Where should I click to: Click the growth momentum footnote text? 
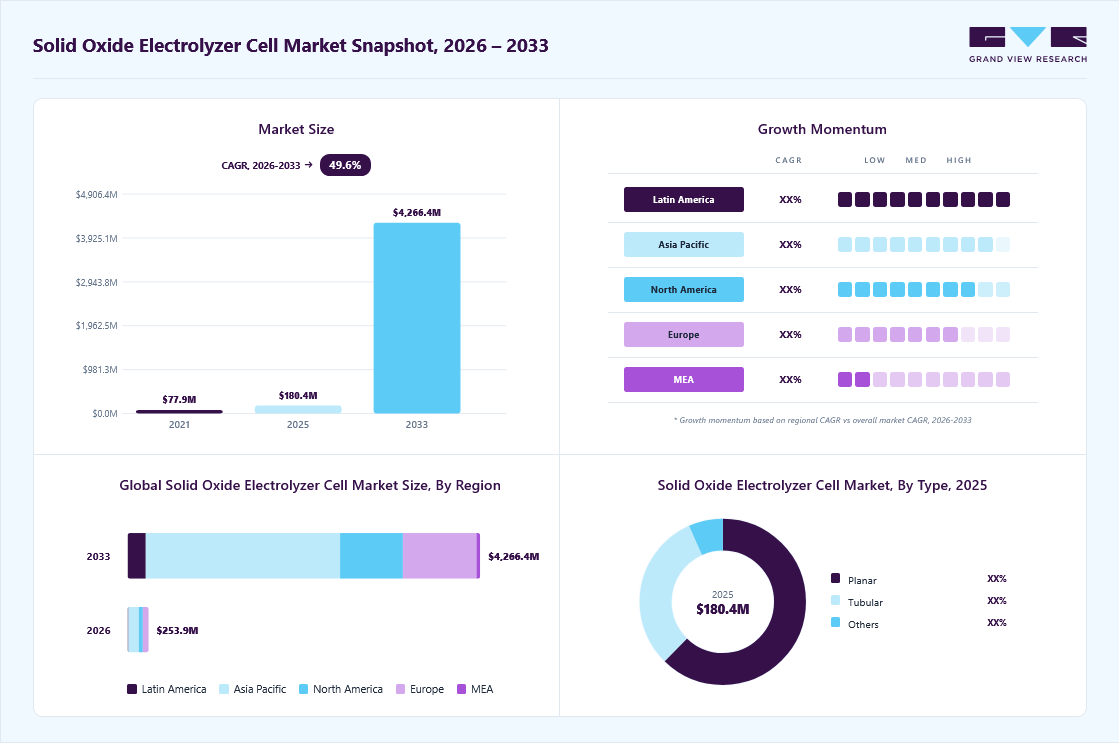click(822, 420)
